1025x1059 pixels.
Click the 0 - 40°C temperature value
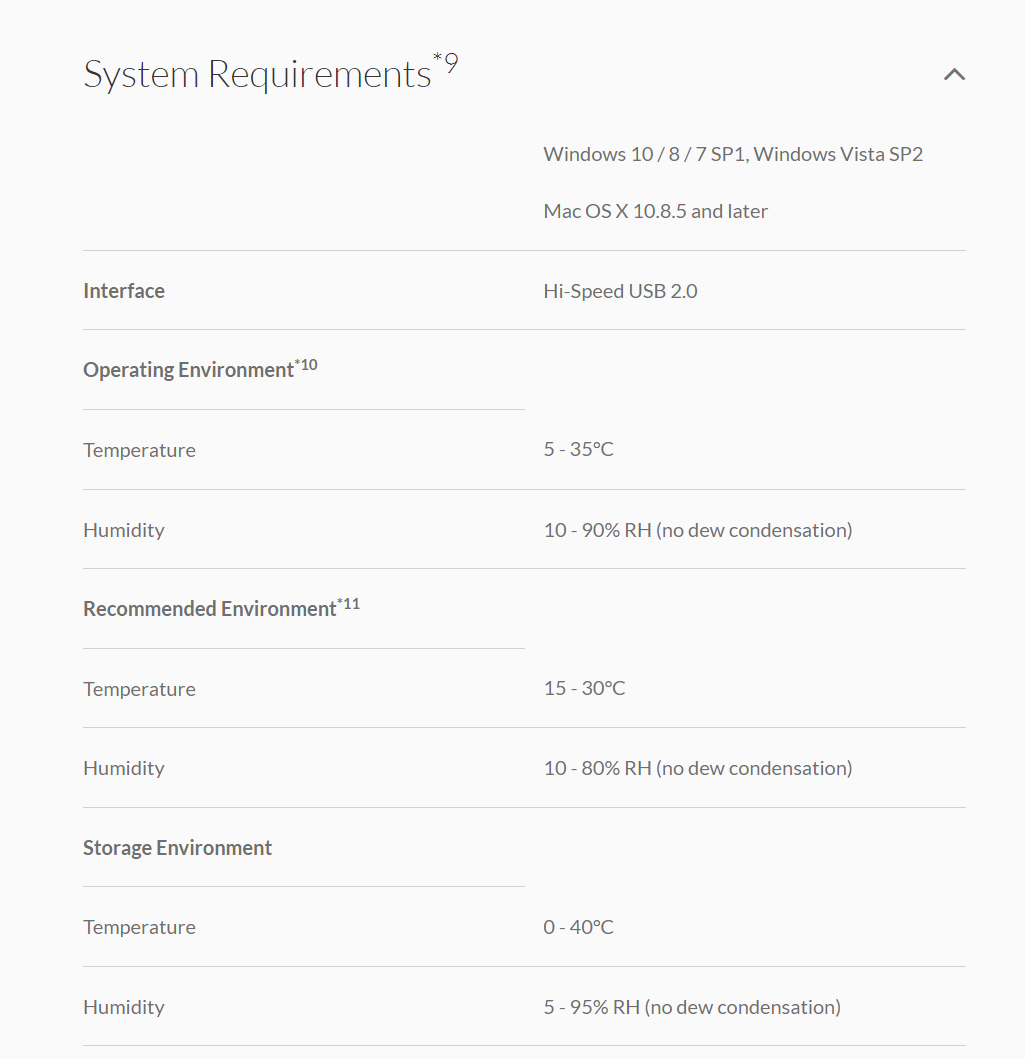[578, 927]
